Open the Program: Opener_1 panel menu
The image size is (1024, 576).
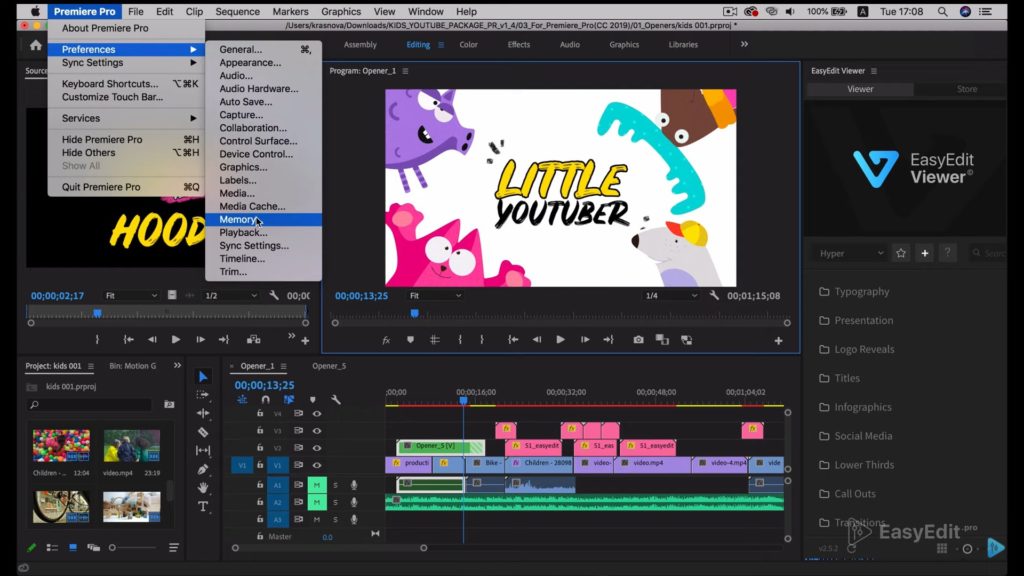[x=405, y=71]
